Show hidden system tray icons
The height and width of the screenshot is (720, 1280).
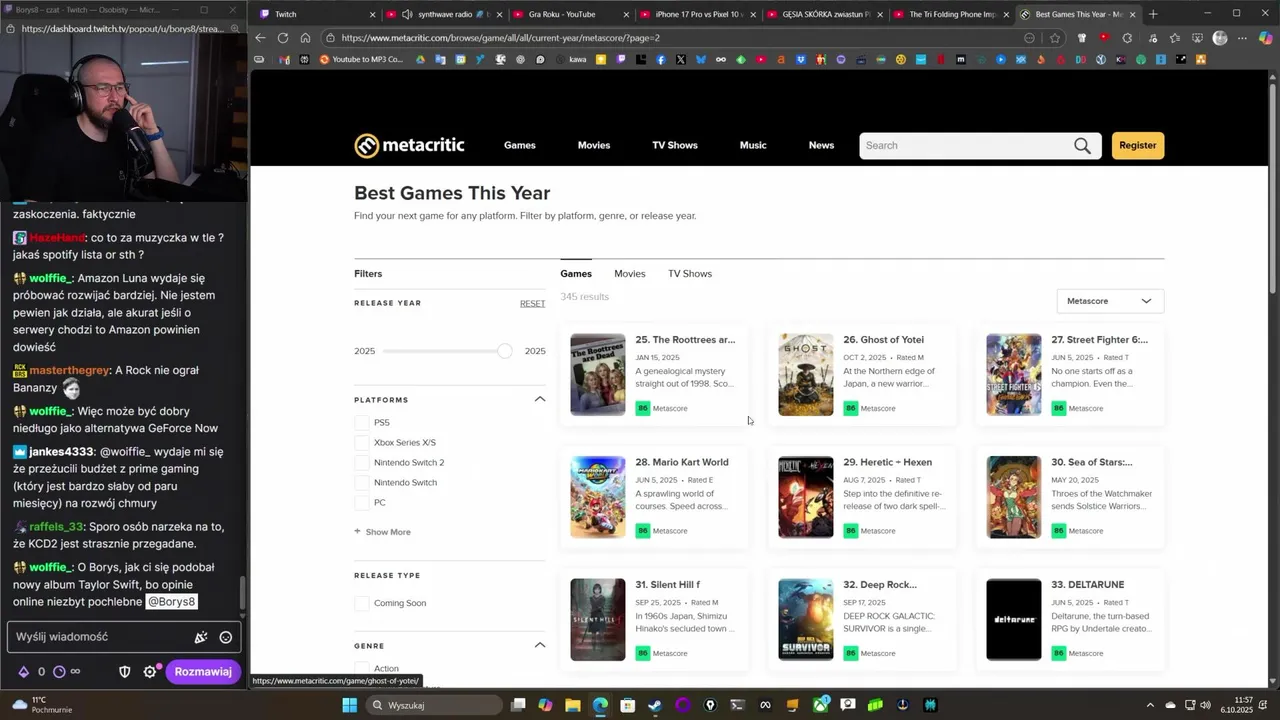[x=1150, y=705]
